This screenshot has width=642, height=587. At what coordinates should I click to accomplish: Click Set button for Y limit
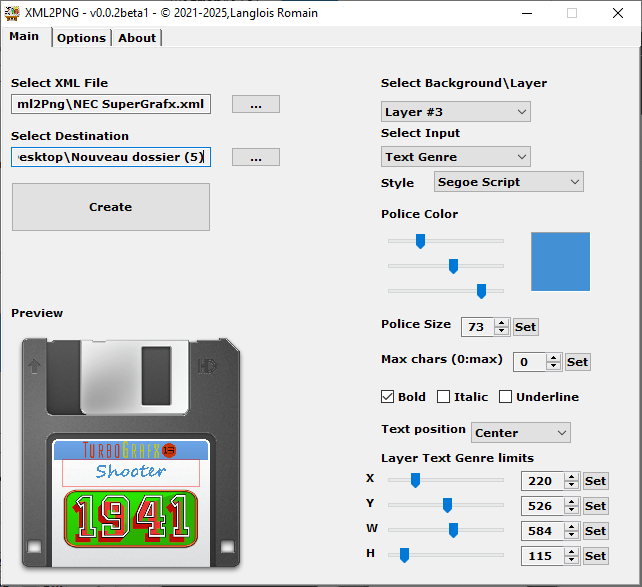point(596,506)
